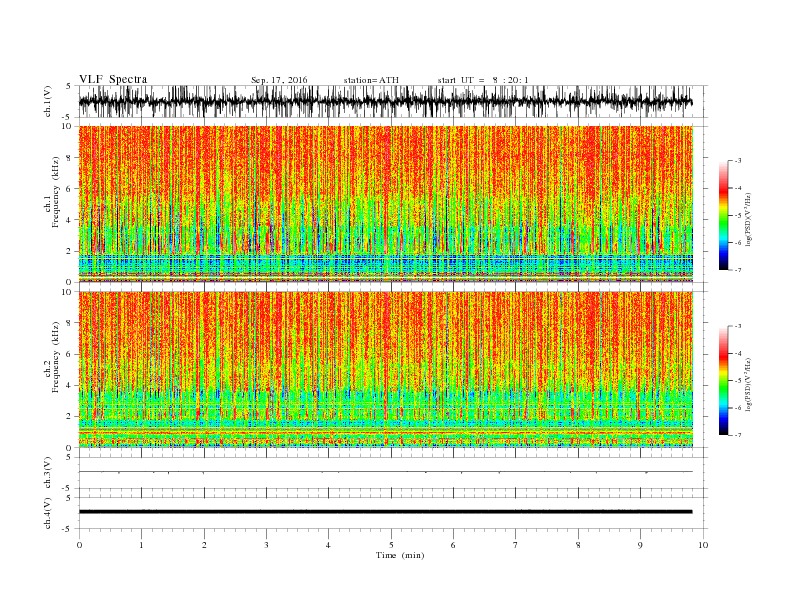The image size is (792, 612).
Task: Click time axis tick label "3"
Action: pyautogui.click(x=266, y=545)
